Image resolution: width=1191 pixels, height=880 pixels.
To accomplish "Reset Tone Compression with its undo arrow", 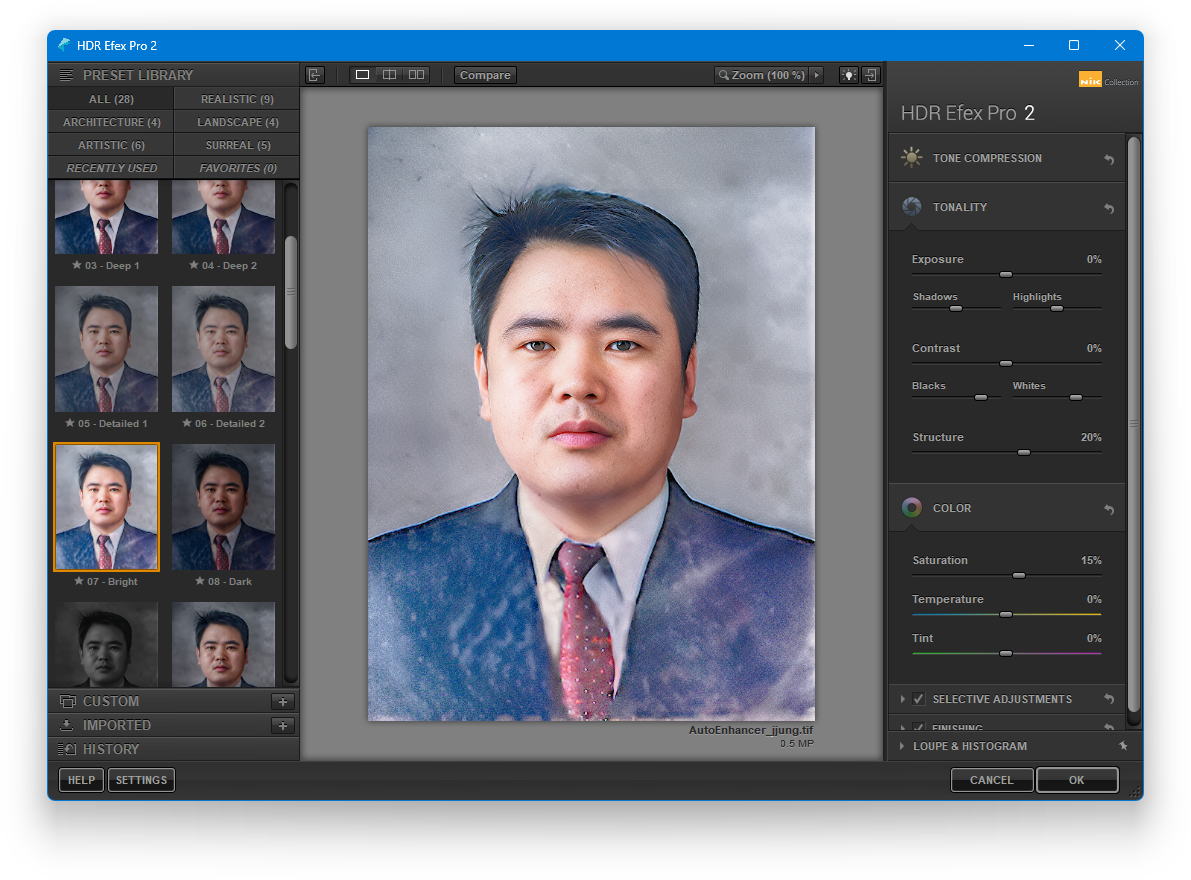I will 1109,159.
